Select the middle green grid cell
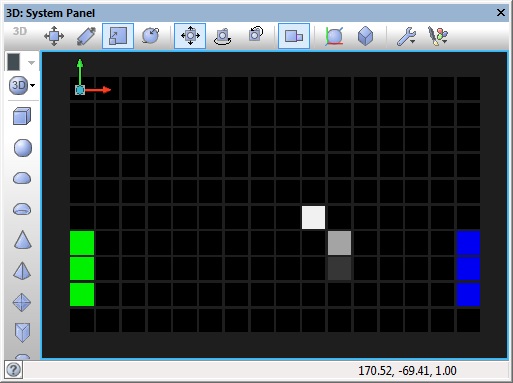513x383 pixels. 82,269
